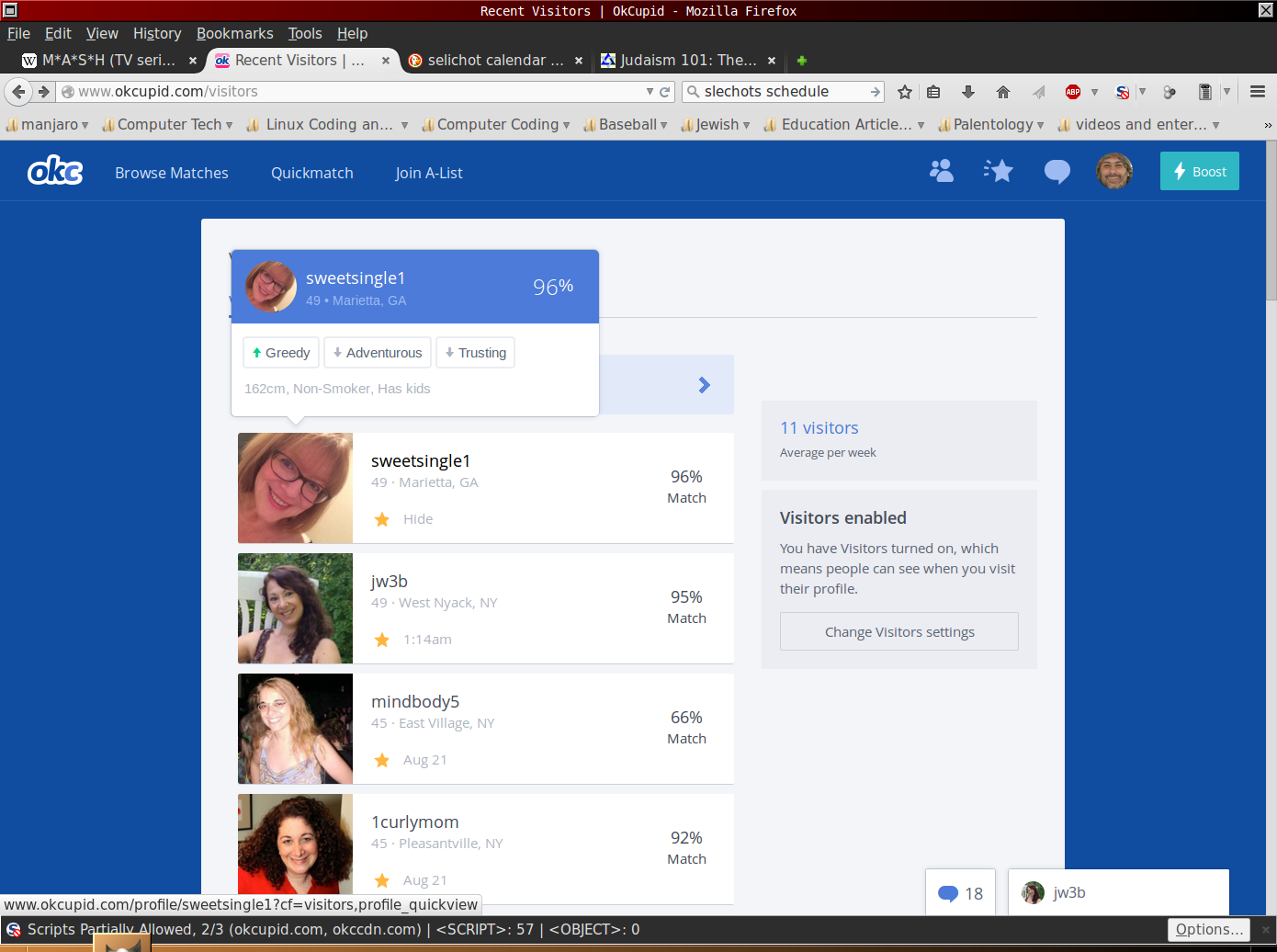1277x952 pixels.
Task: Open the jw3b profile name in list
Action: pos(390,582)
